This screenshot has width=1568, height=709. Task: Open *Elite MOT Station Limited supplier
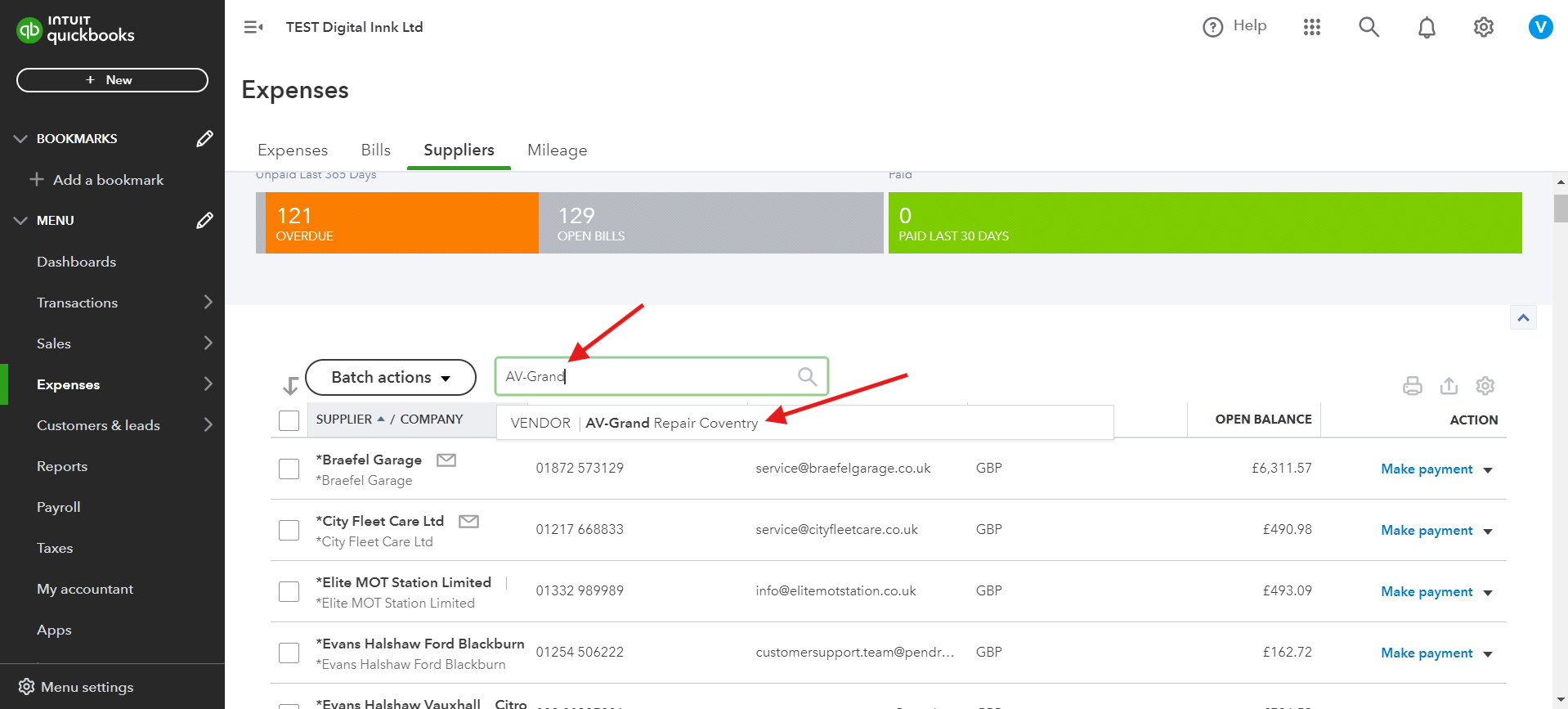pos(404,582)
